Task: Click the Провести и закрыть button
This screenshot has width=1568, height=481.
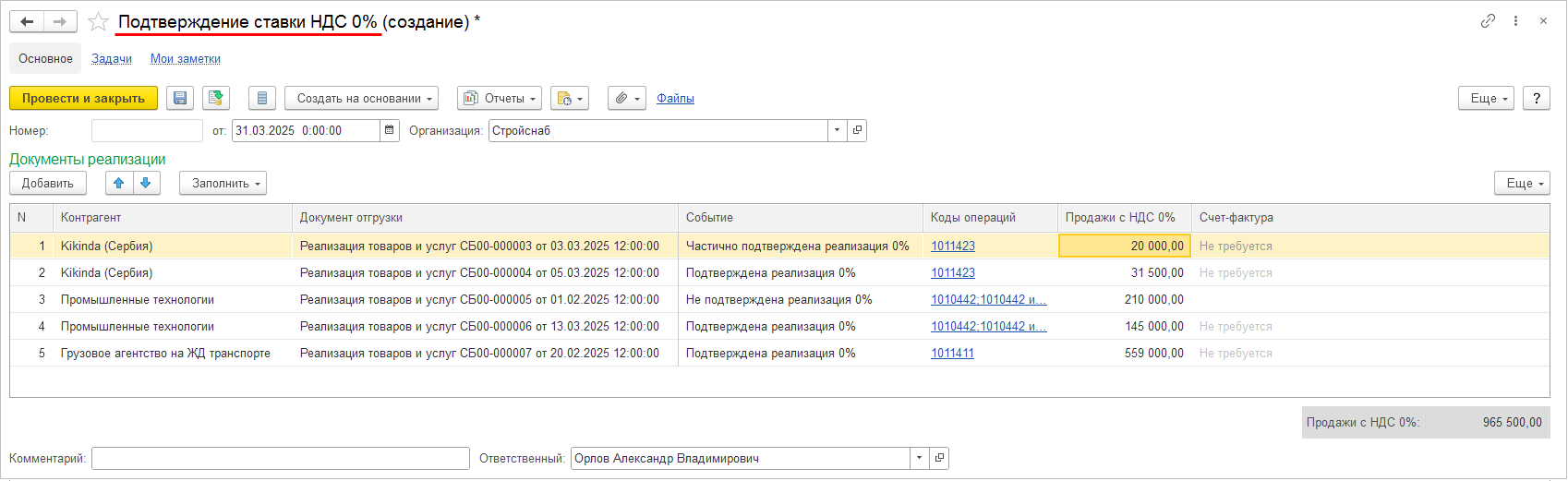Action: tap(83, 98)
